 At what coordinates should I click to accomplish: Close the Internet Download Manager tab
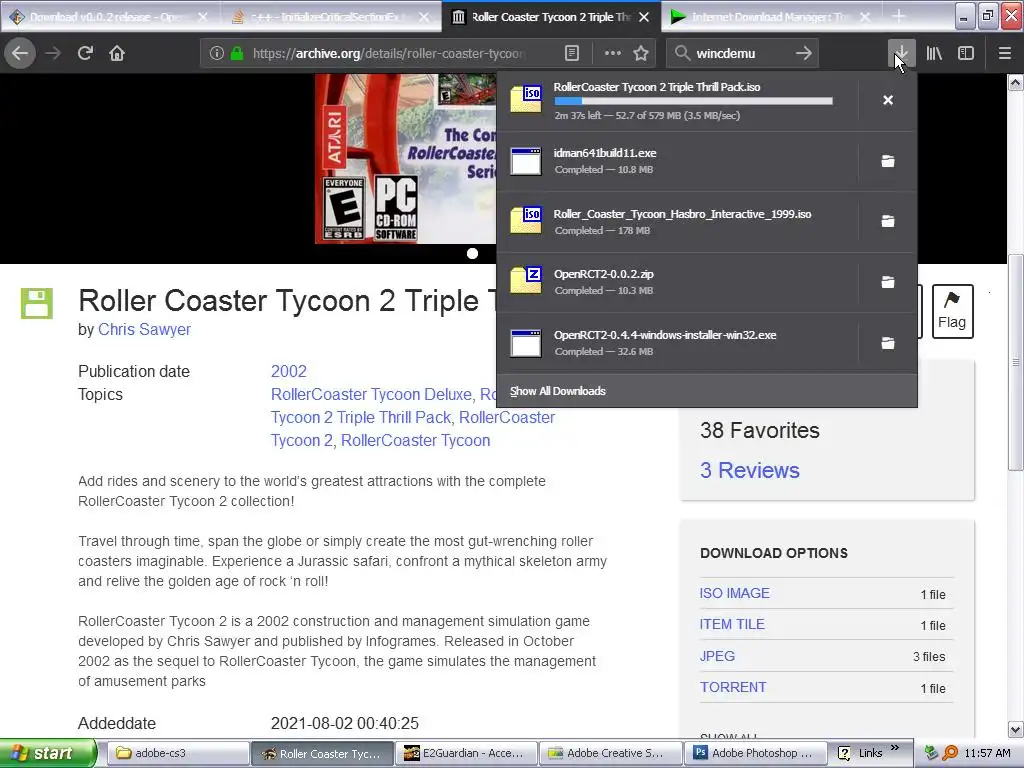pos(865,17)
